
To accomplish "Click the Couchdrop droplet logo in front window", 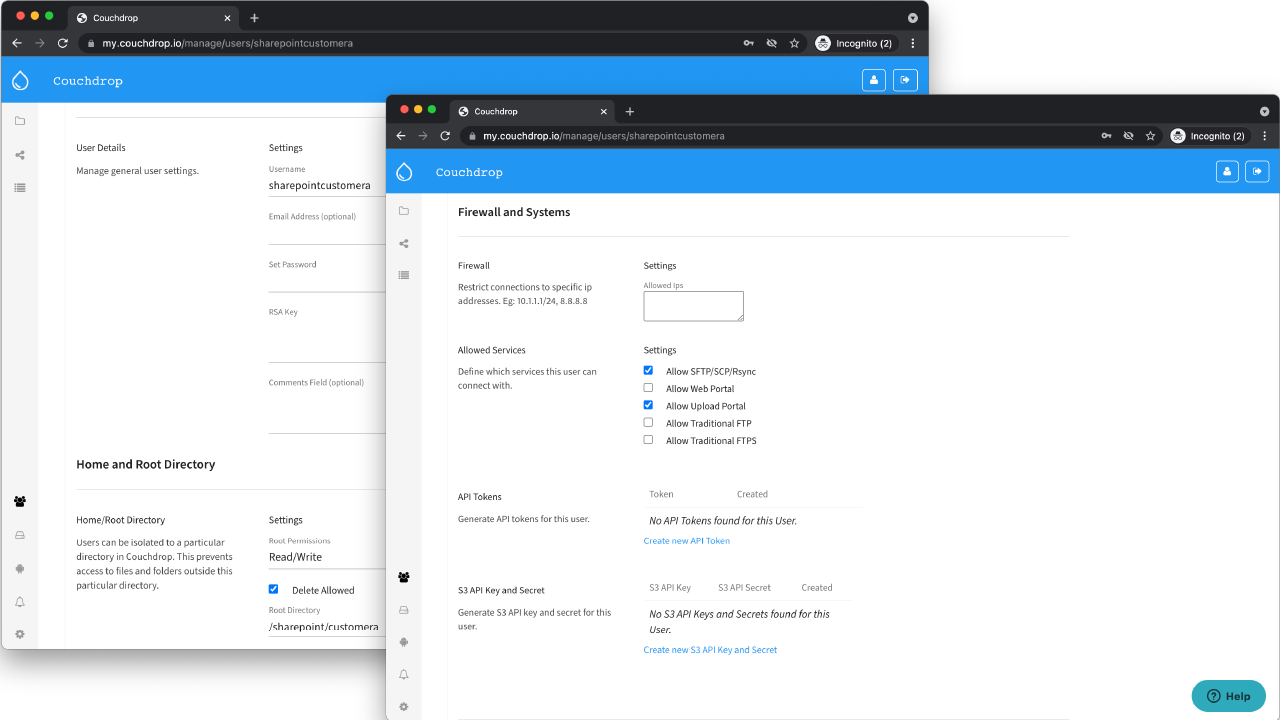I will click(404, 172).
